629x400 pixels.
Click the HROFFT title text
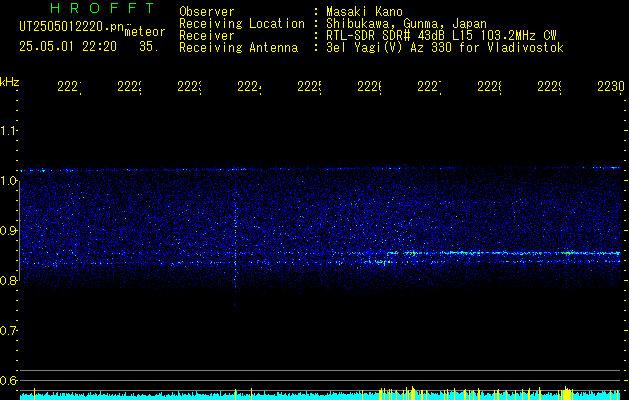tap(103, 8)
